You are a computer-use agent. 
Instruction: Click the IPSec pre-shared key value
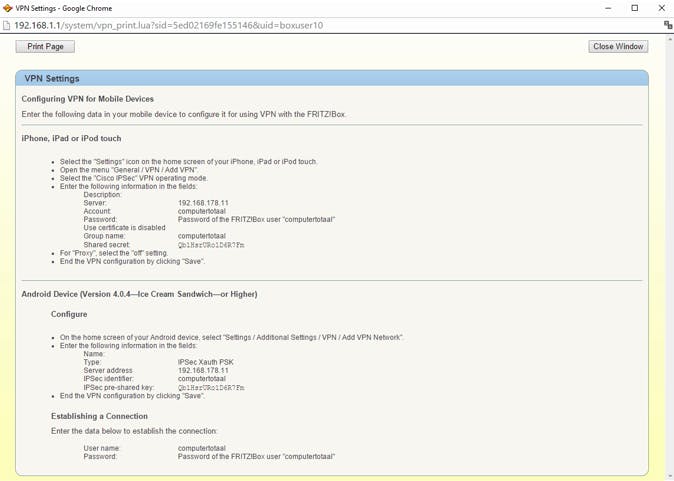tap(211, 388)
